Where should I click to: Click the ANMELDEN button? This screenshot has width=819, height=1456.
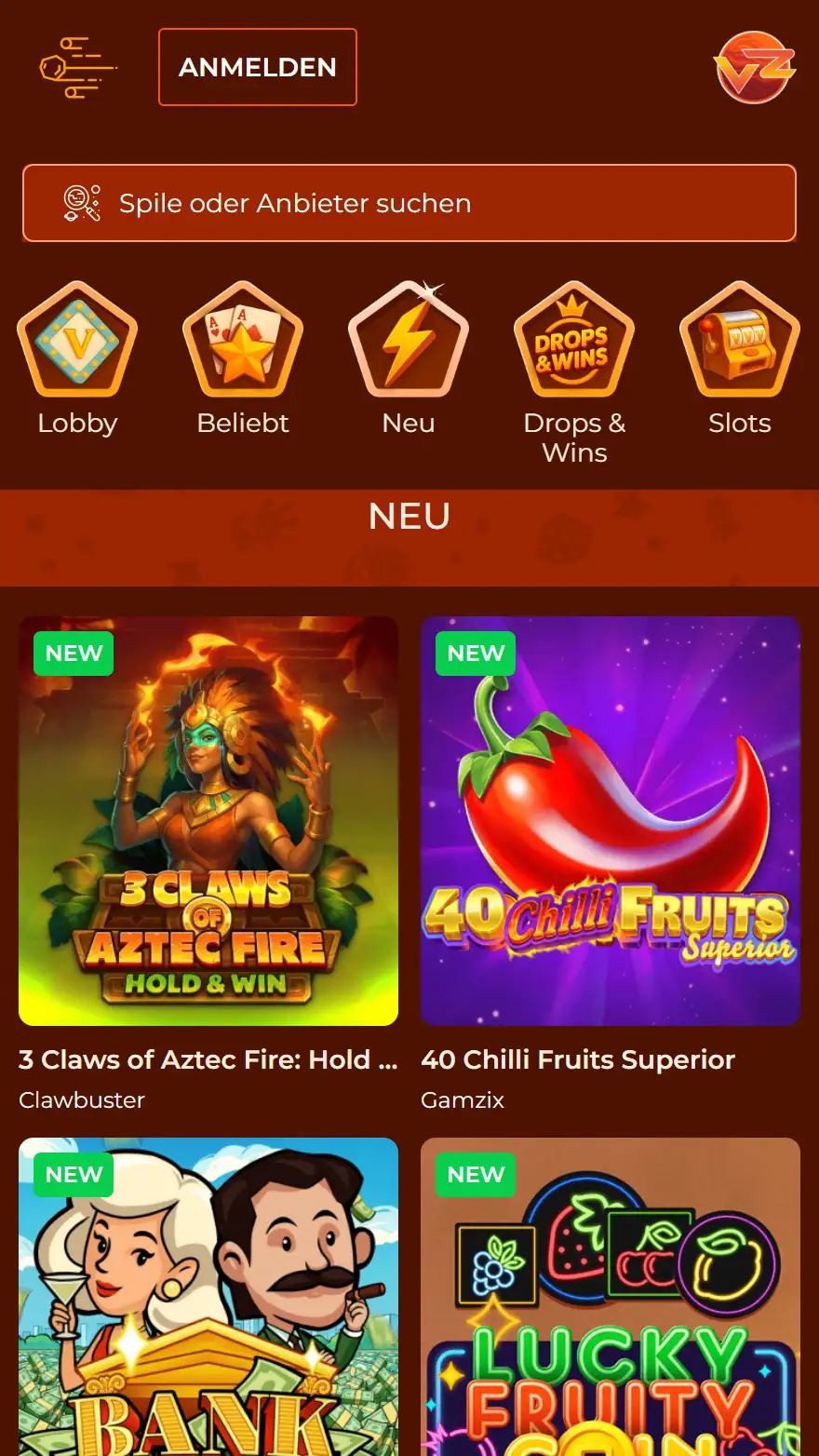pyautogui.click(x=258, y=67)
